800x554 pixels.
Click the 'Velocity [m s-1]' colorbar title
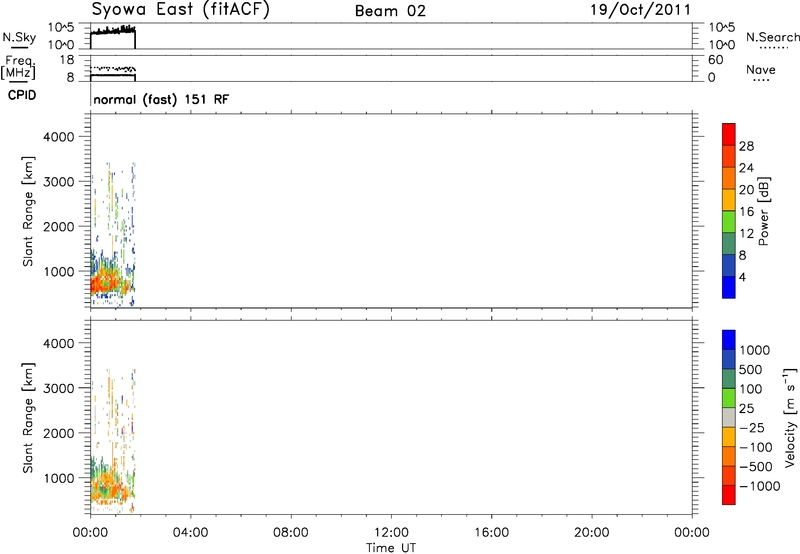tap(789, 418)
